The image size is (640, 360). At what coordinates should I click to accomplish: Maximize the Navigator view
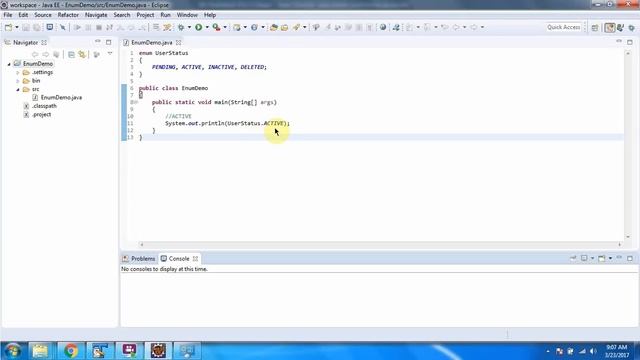click(109, 42)
